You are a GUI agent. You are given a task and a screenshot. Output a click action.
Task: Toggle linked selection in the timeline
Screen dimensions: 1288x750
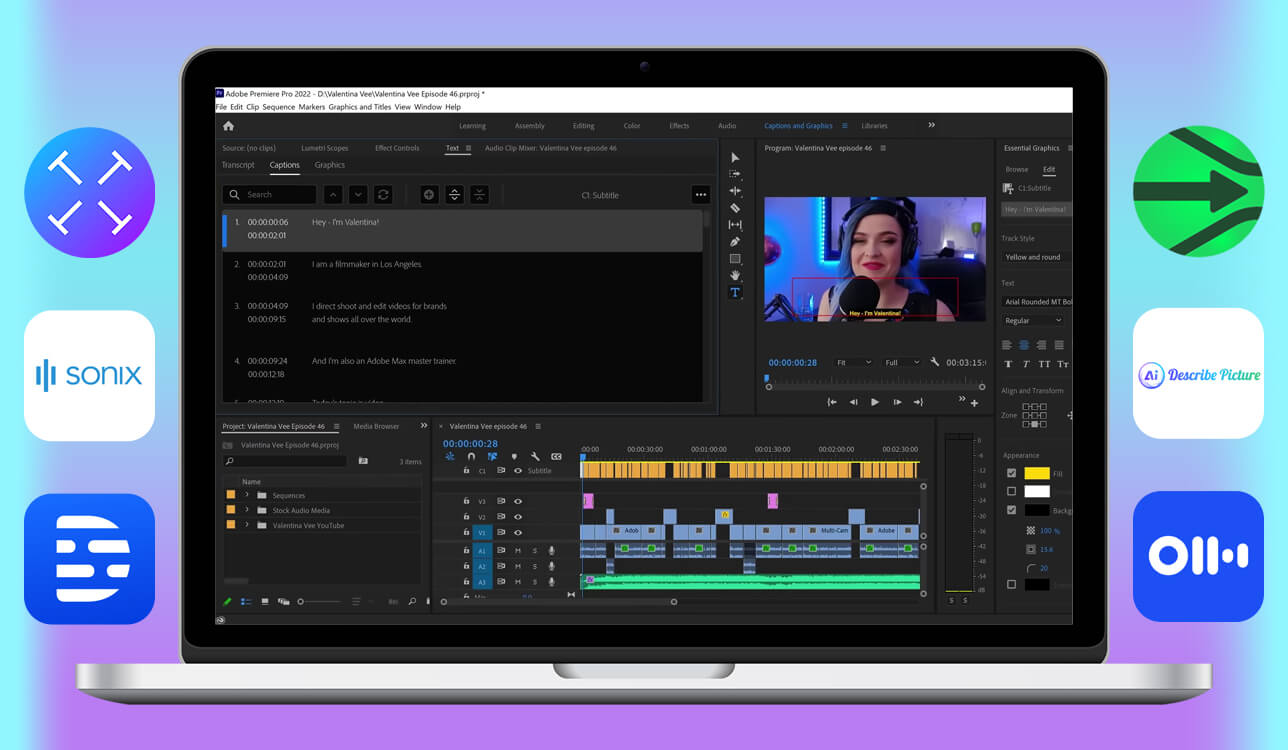coord(492,456)
